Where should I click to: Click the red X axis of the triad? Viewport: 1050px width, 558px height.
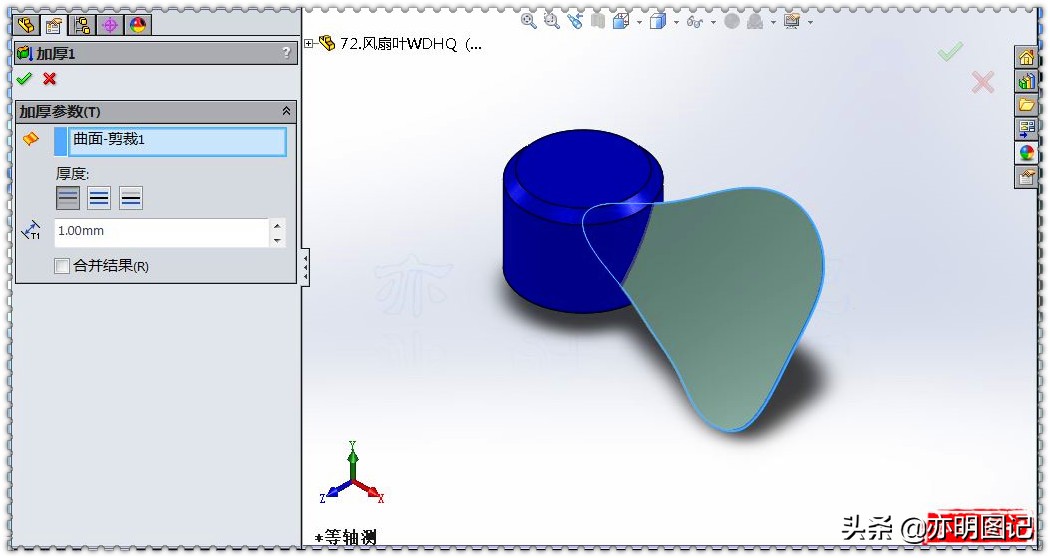370,491
